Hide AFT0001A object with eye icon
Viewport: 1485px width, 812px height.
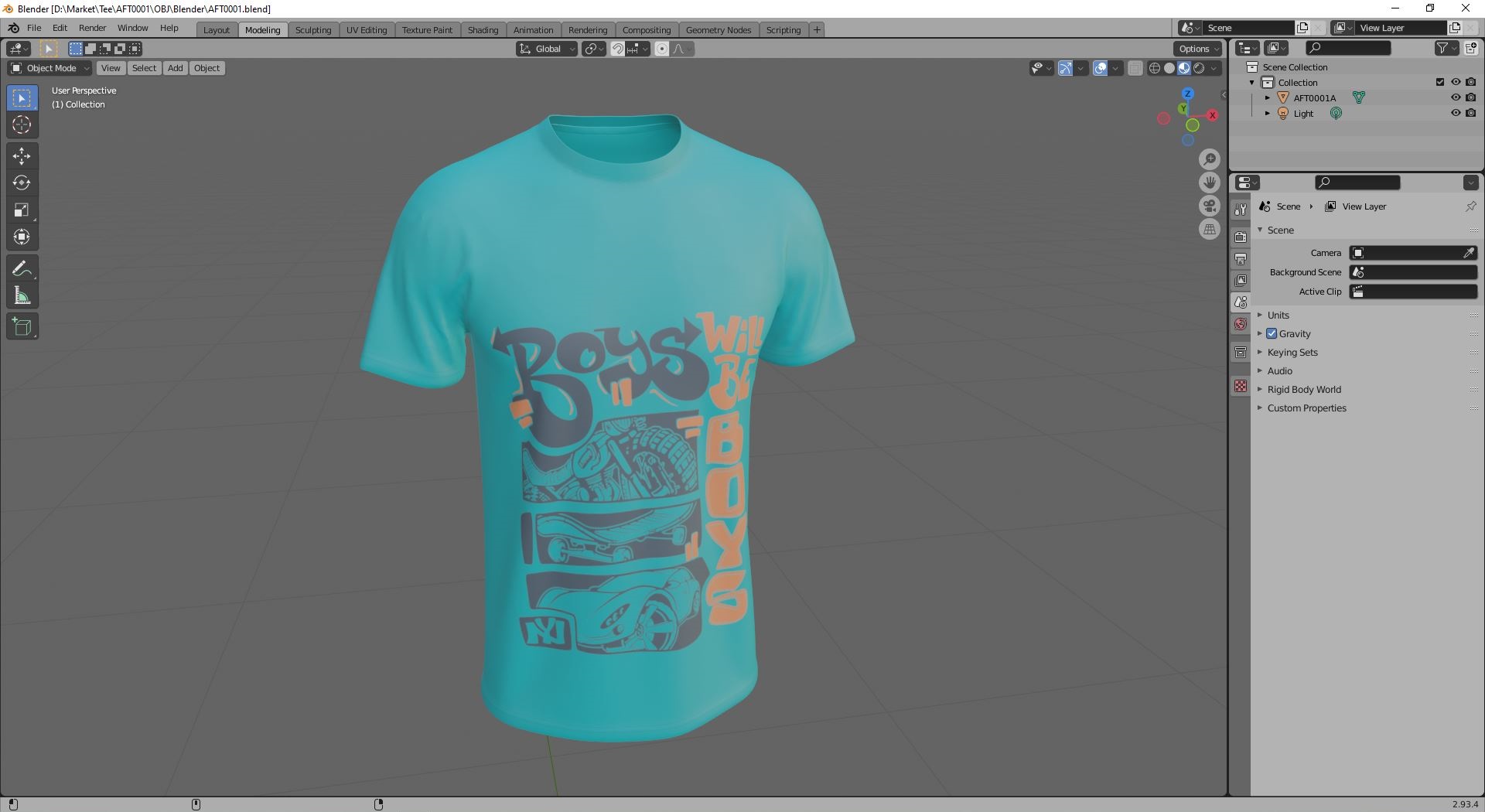pos(1456,97)
